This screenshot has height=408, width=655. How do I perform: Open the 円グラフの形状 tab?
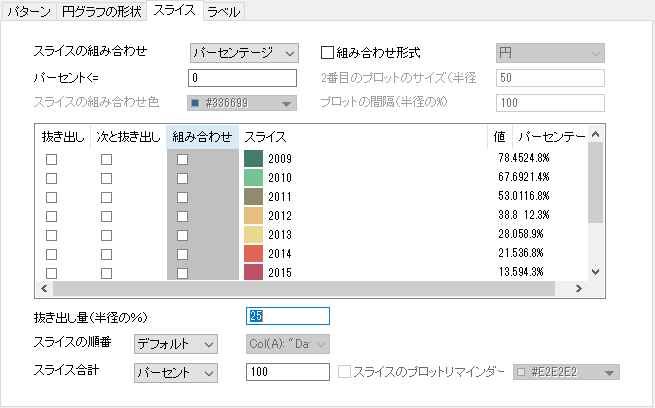click(101, 11)
